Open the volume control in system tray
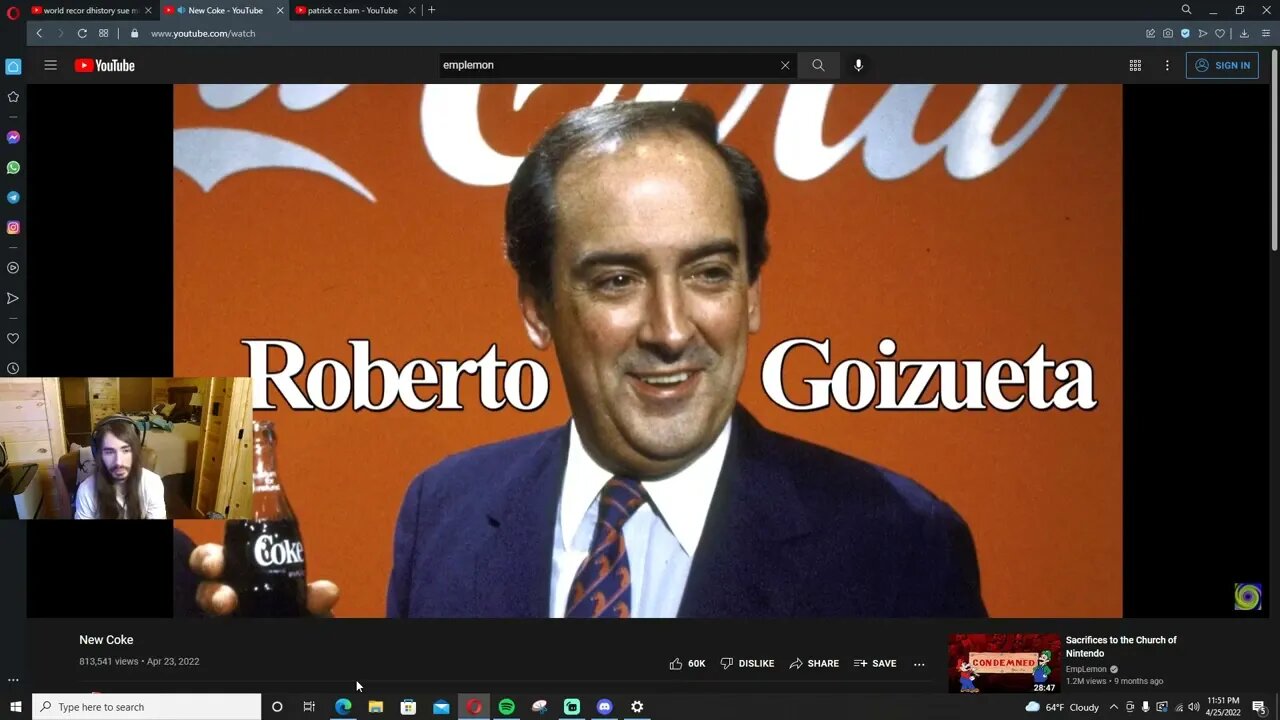This screenshot has height=720, width=1280. tap(1193, 707)
